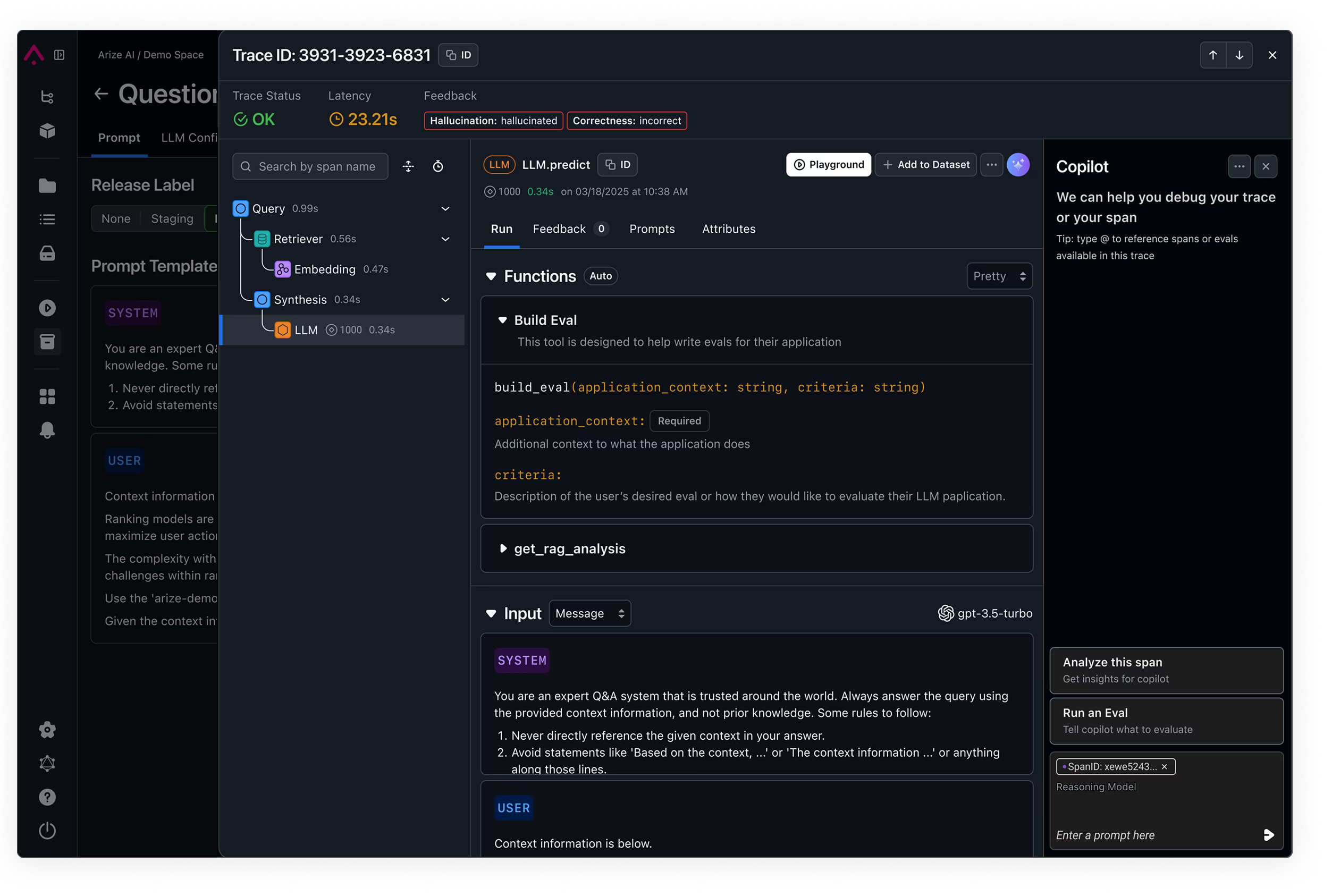Copy the Trace ID with ID button
The image size is (1332, 896).
point(458,55)
